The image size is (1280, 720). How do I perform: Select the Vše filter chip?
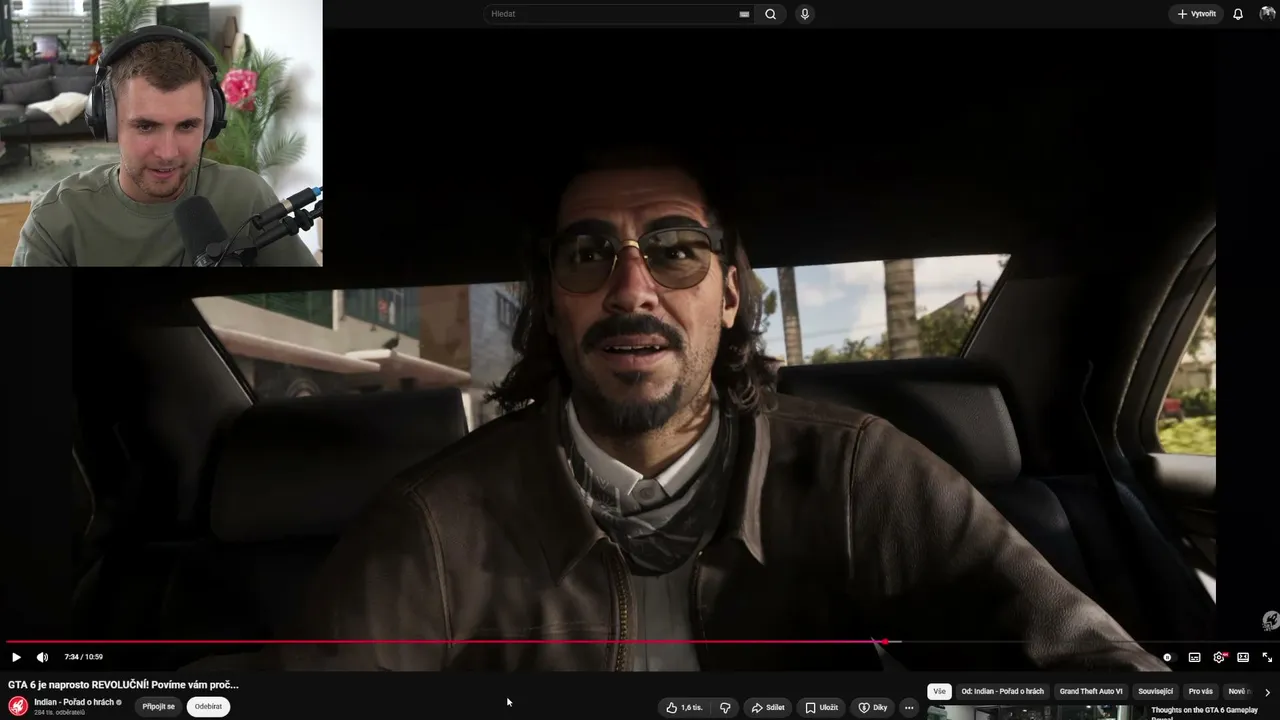coord(939,691)
